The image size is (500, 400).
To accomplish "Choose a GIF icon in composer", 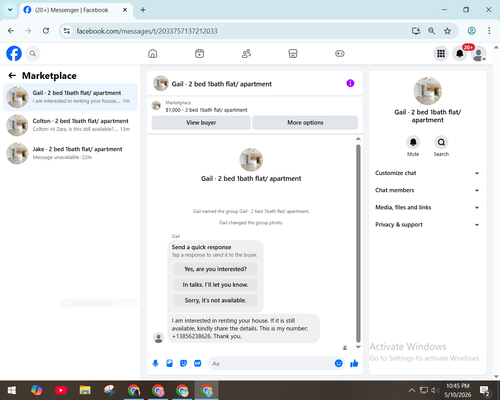I will [x=198, y=363].
